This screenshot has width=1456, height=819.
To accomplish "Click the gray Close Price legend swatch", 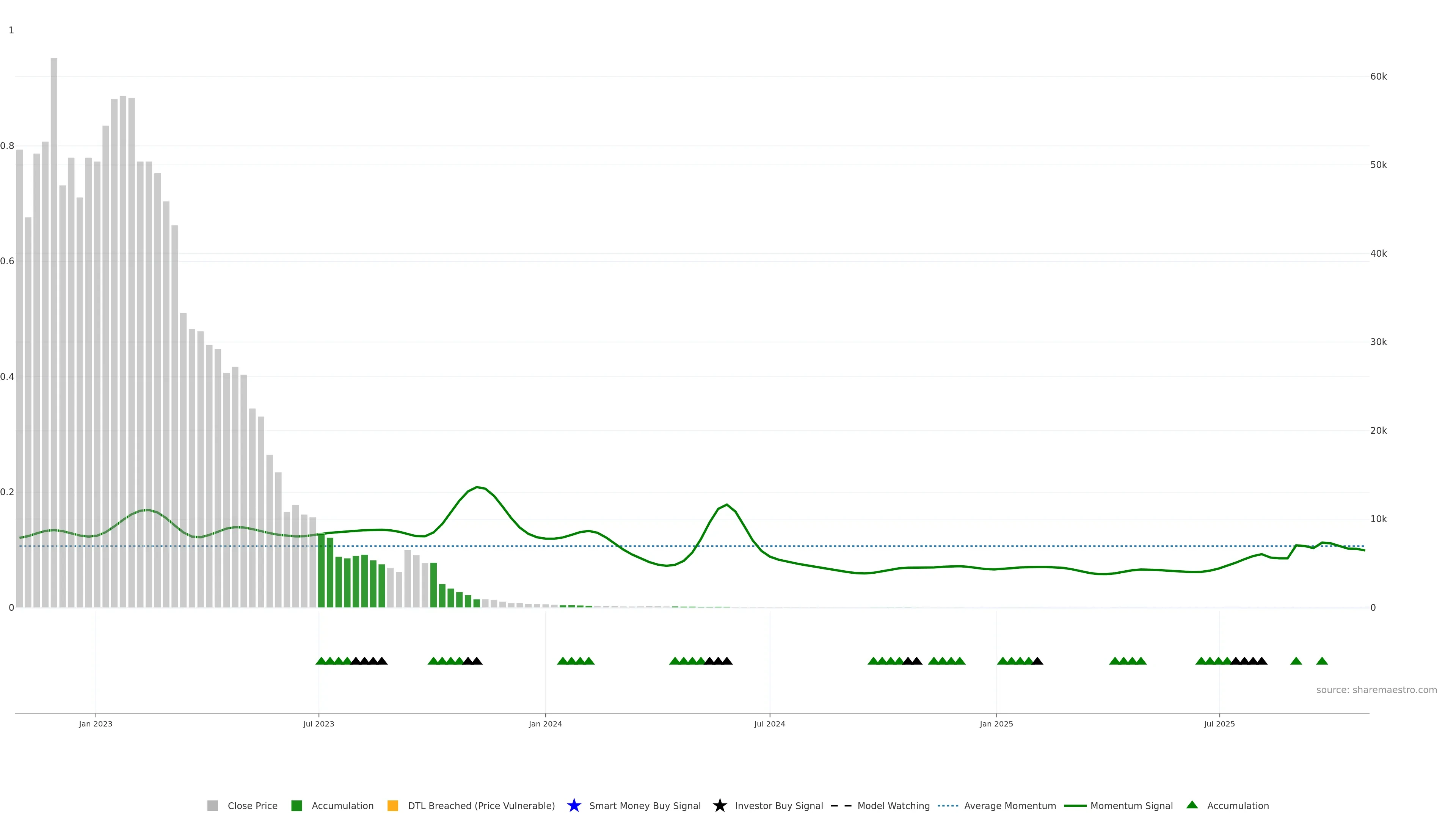I will (x=212, y=805).
